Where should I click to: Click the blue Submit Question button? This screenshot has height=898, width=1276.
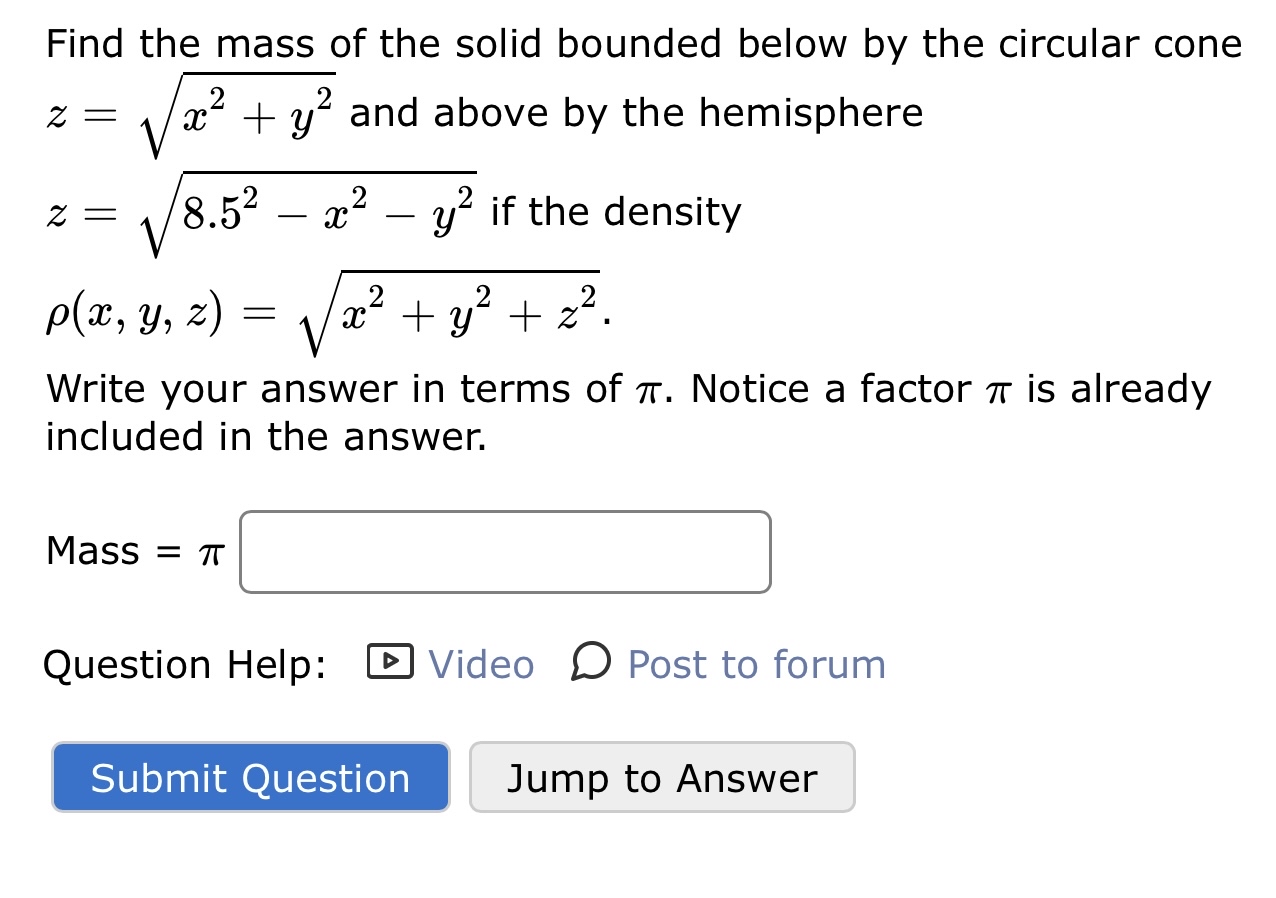pyautogui.click(x=249, y=778)
